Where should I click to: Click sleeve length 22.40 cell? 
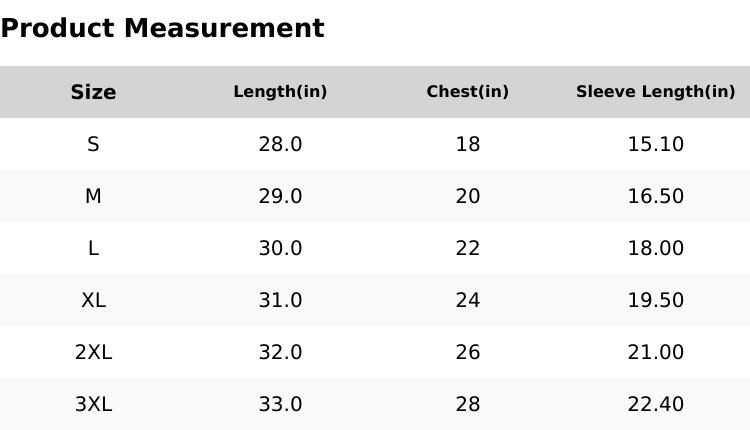pos(655,404)
